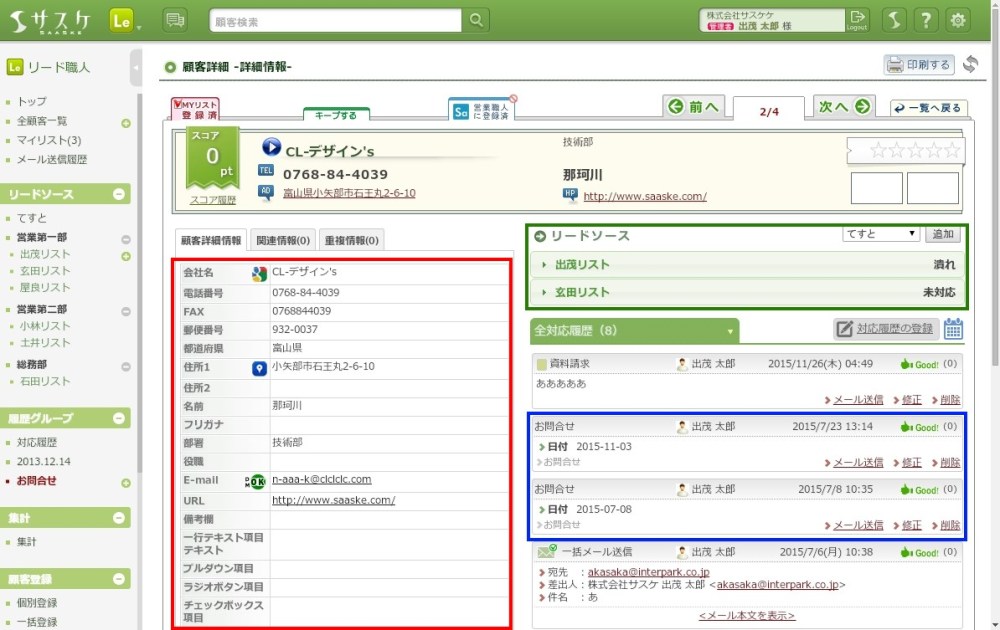Viewport: 1000px width, 630px height.
Task: Click the 印刷する print button
Action: point(918,65)
